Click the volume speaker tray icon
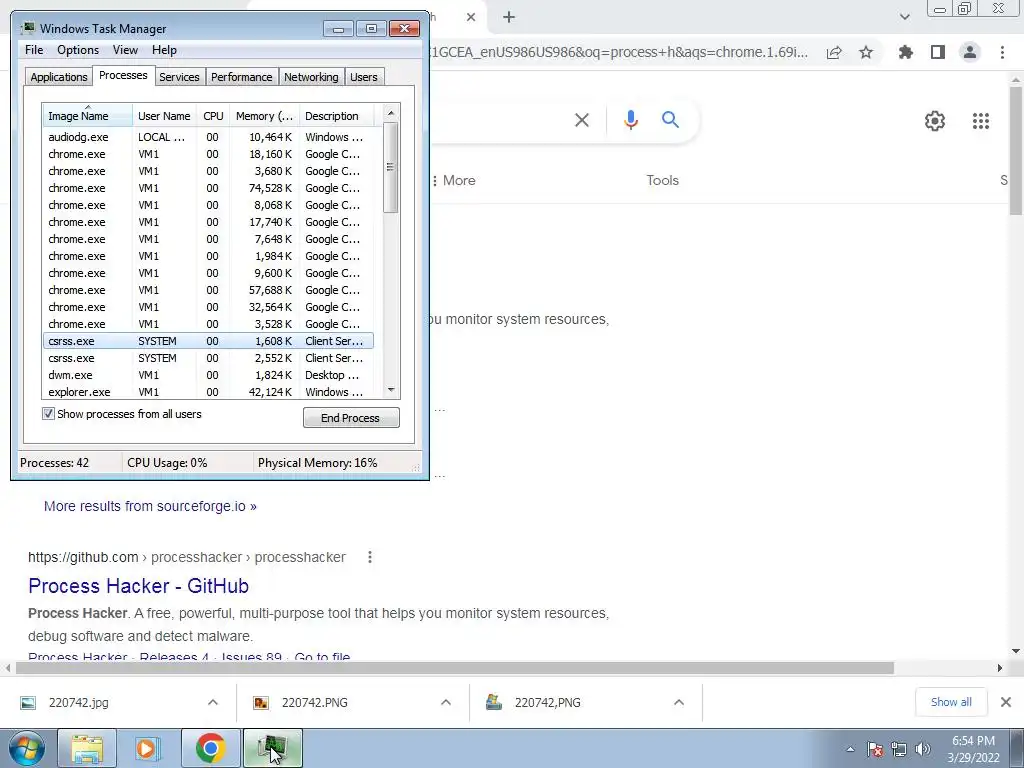Screen dimensions: 1024x768 [923, 749]
